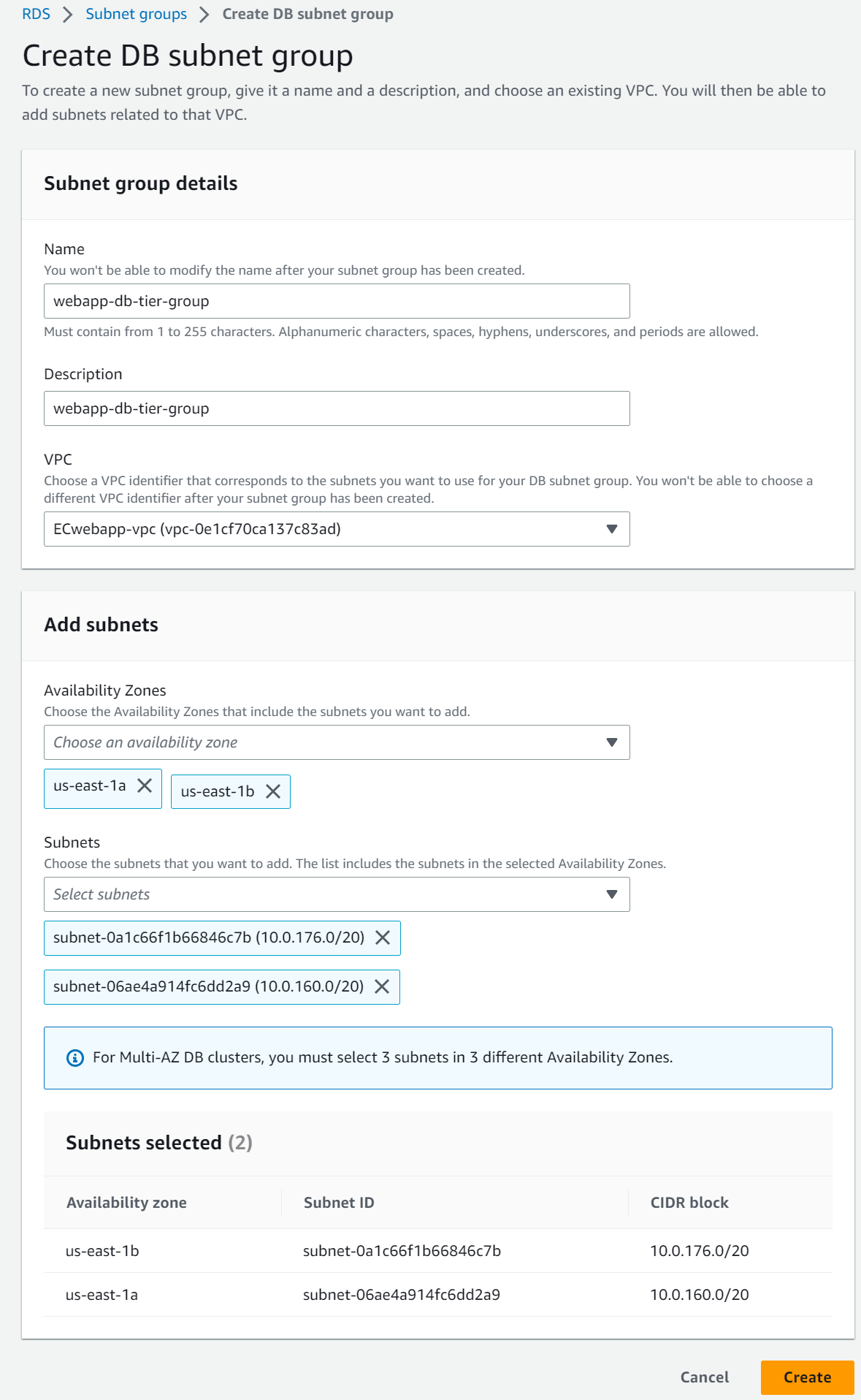The image size is (861, 1400).
Task: Focus the Description text field
Action: pos(336,408)
